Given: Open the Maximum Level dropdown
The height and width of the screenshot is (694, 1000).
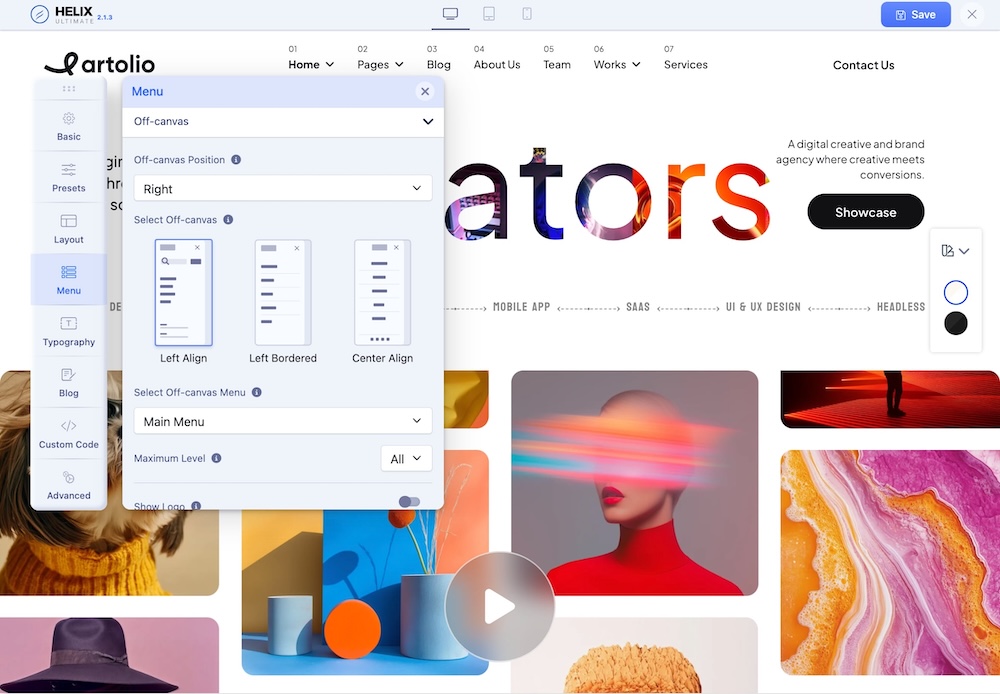Looking at the screenshot, I should click(x=406, y=458).
